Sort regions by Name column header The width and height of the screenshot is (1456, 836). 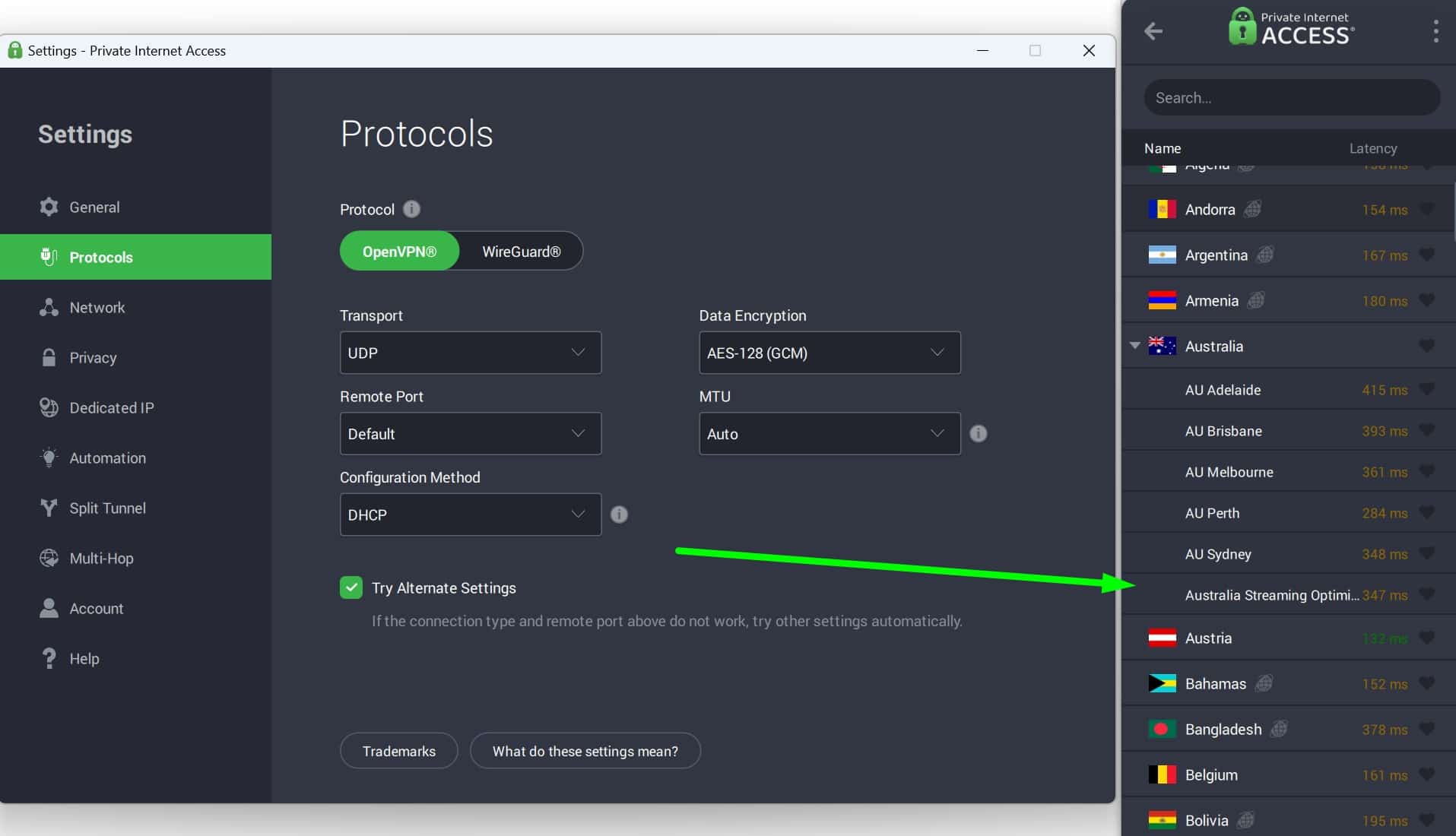(1163, 148)
